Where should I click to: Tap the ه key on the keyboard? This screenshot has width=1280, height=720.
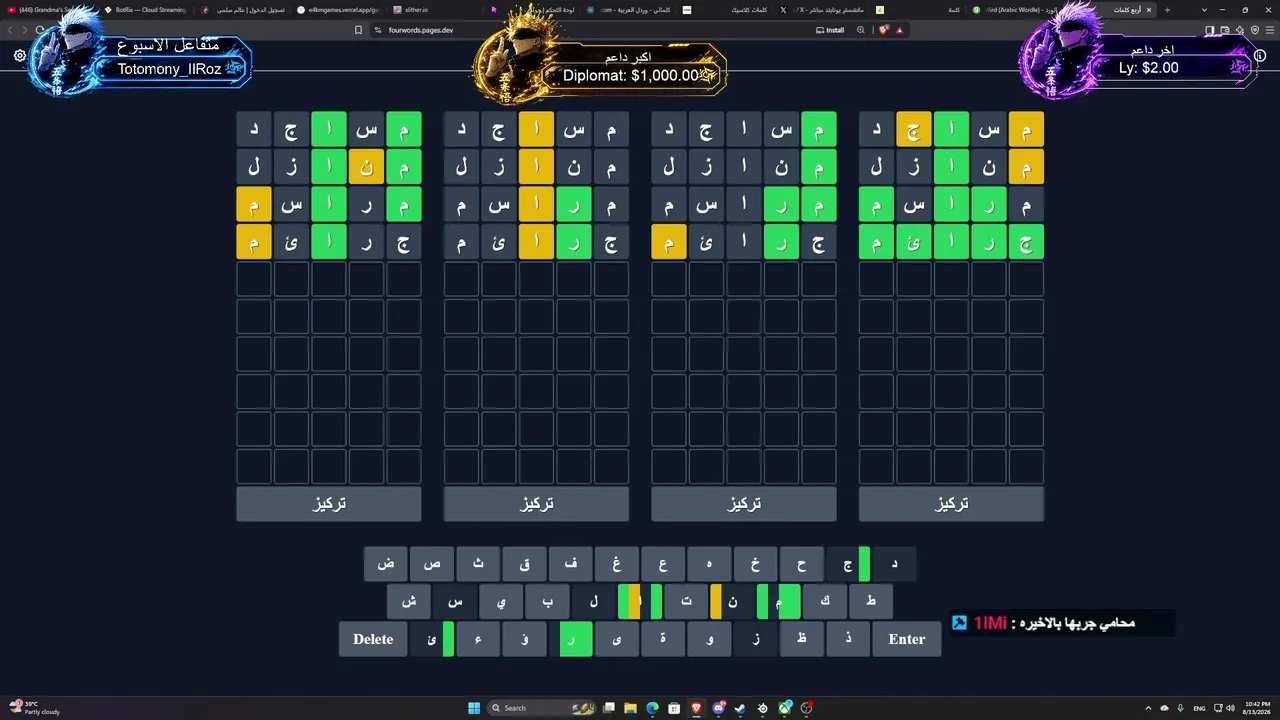pyautogui.click(x=710, y=564)
